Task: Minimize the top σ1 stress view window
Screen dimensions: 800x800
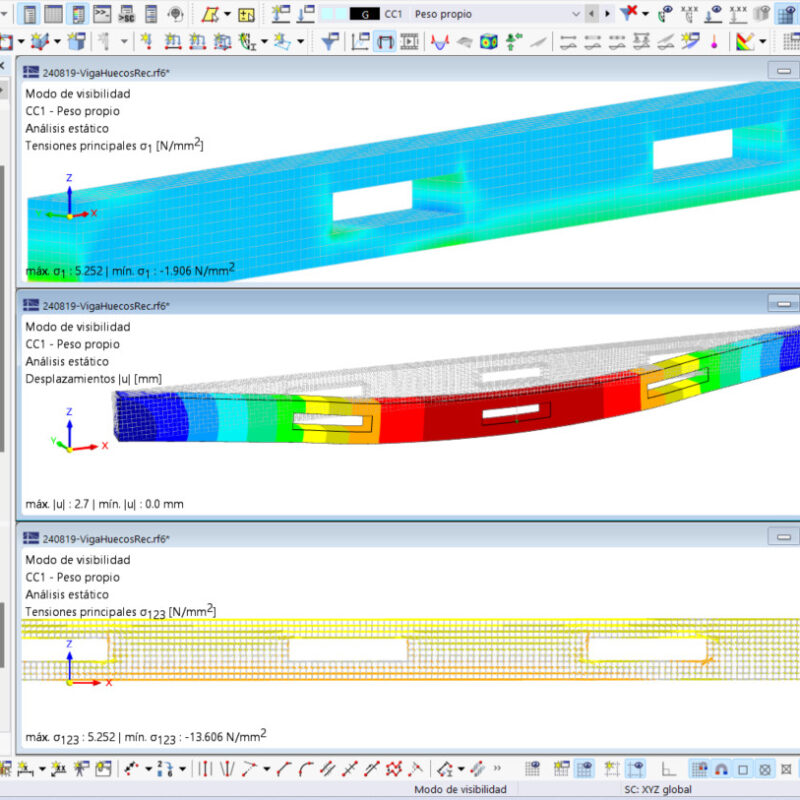Action: pos(784,71)
